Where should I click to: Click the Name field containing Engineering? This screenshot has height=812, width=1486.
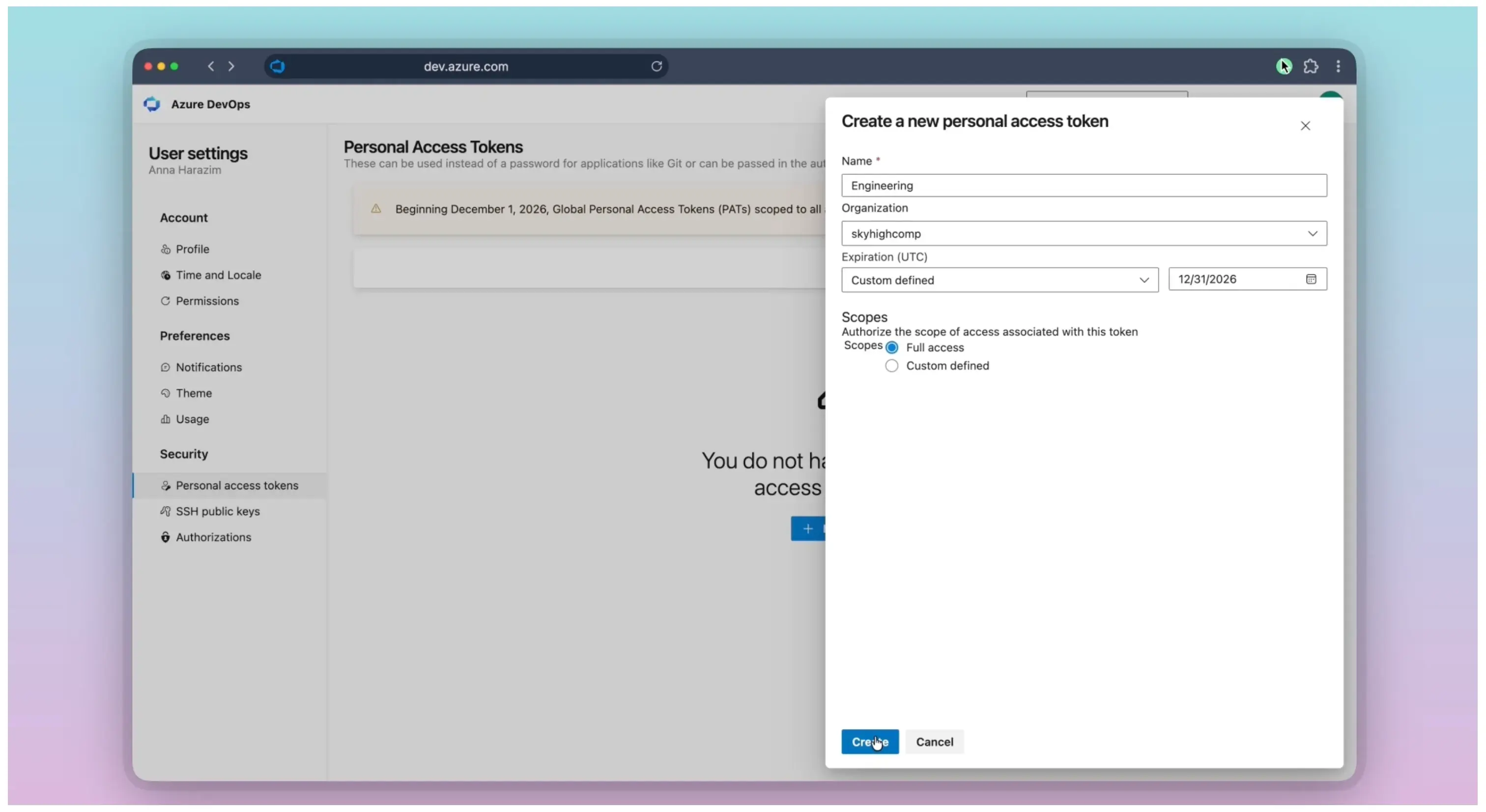tap(1084, 186)
